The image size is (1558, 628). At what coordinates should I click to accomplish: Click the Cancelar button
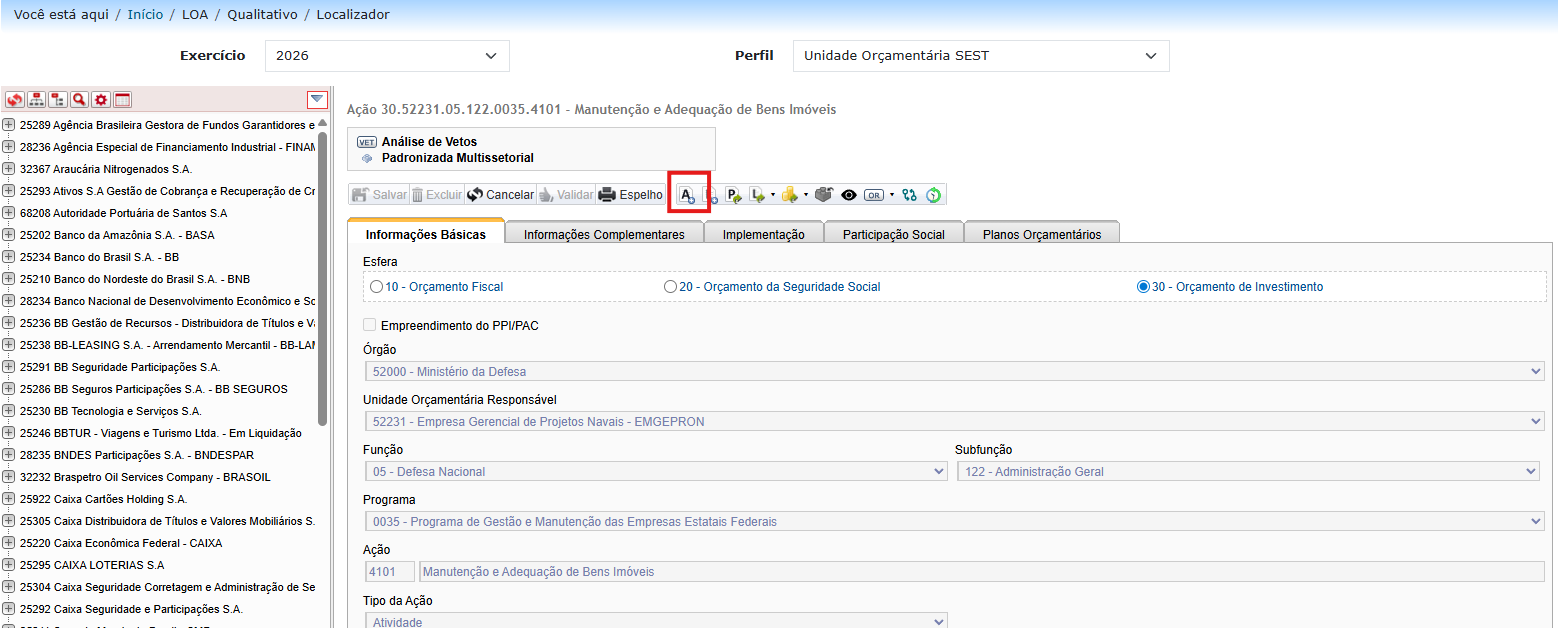[x=500, y=195]
